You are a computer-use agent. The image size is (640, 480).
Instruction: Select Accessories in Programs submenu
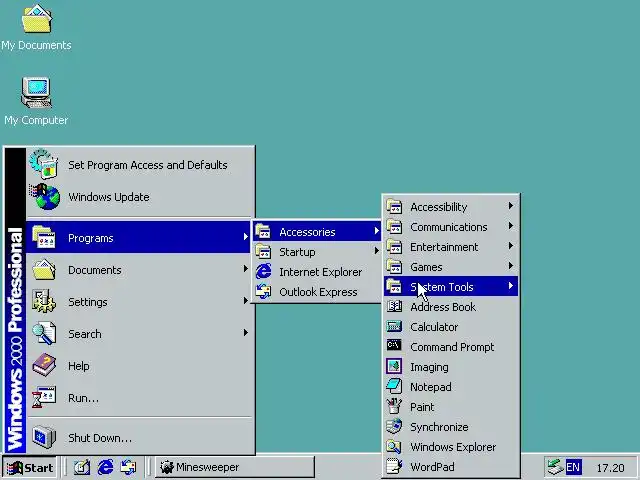click(317, 231)
